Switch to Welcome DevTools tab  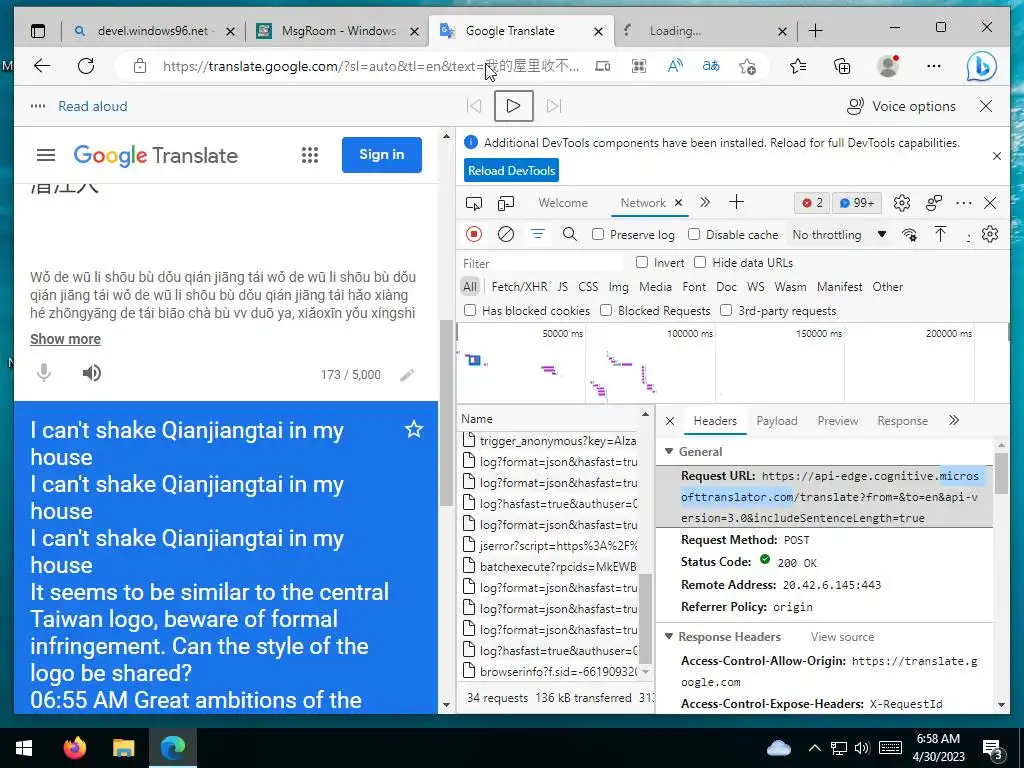click(562, 202)
